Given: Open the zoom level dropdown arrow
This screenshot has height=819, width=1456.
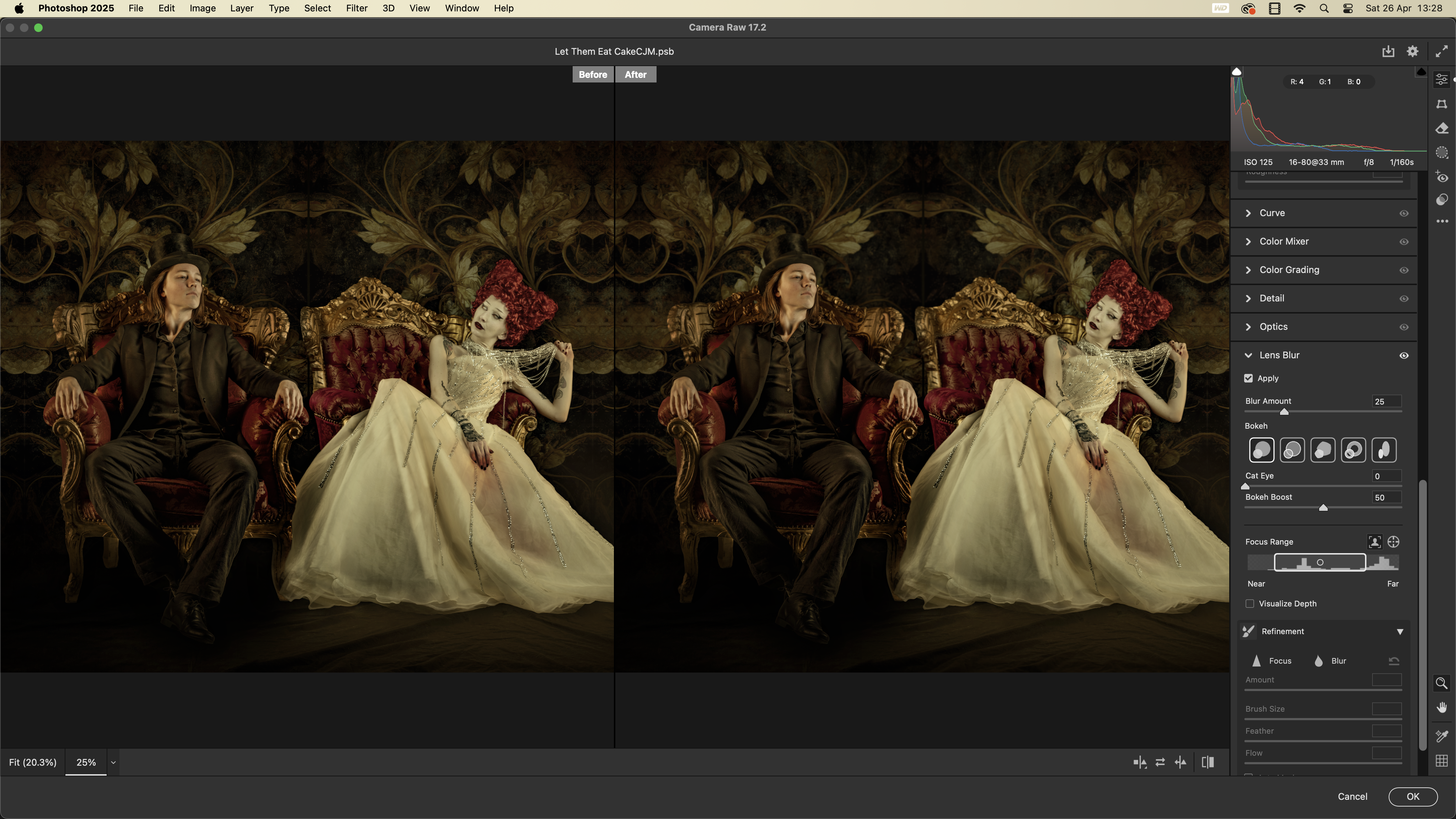Looking at the screenshot, I should tap(113, 762).
